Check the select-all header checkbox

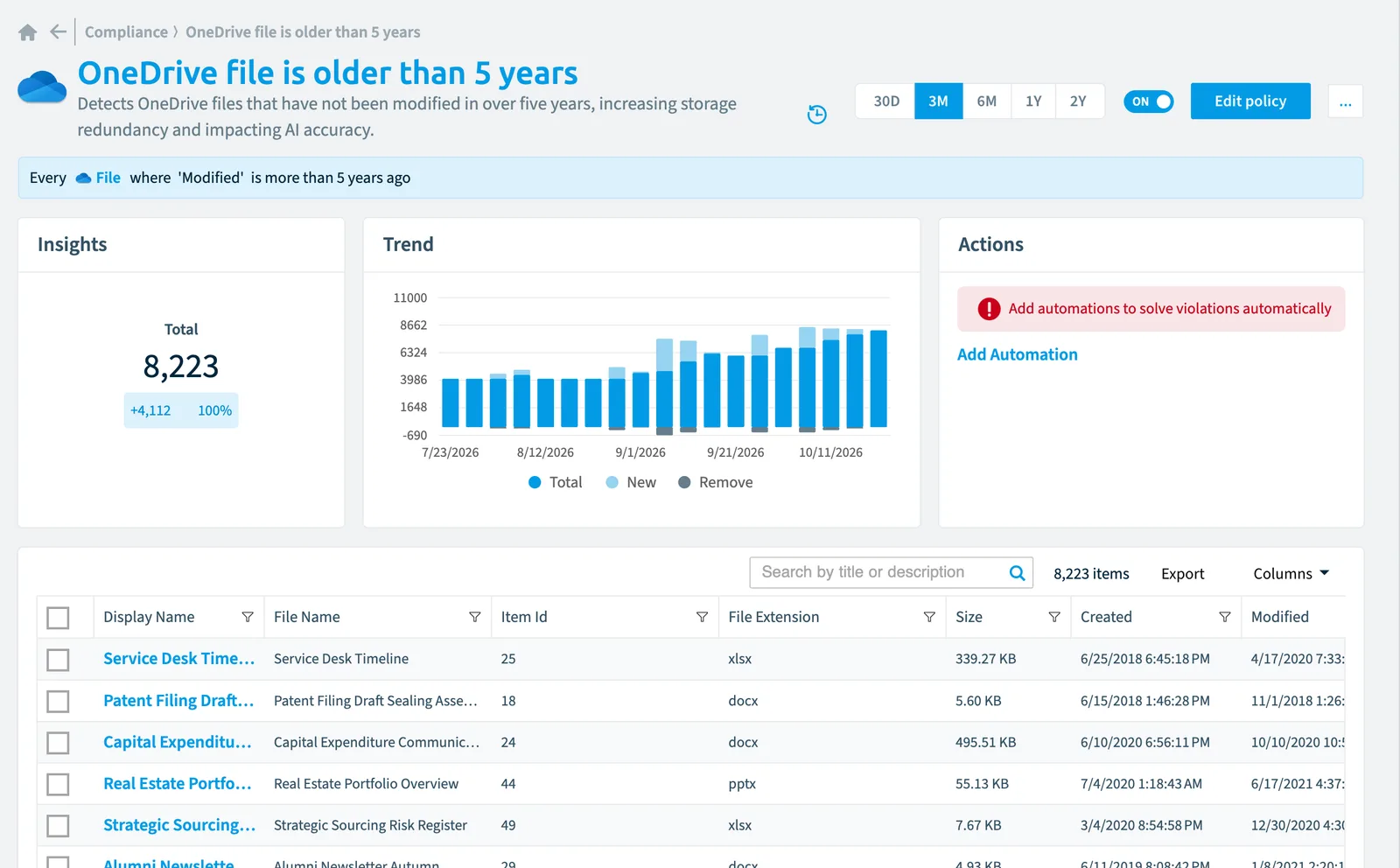point(58,618)
